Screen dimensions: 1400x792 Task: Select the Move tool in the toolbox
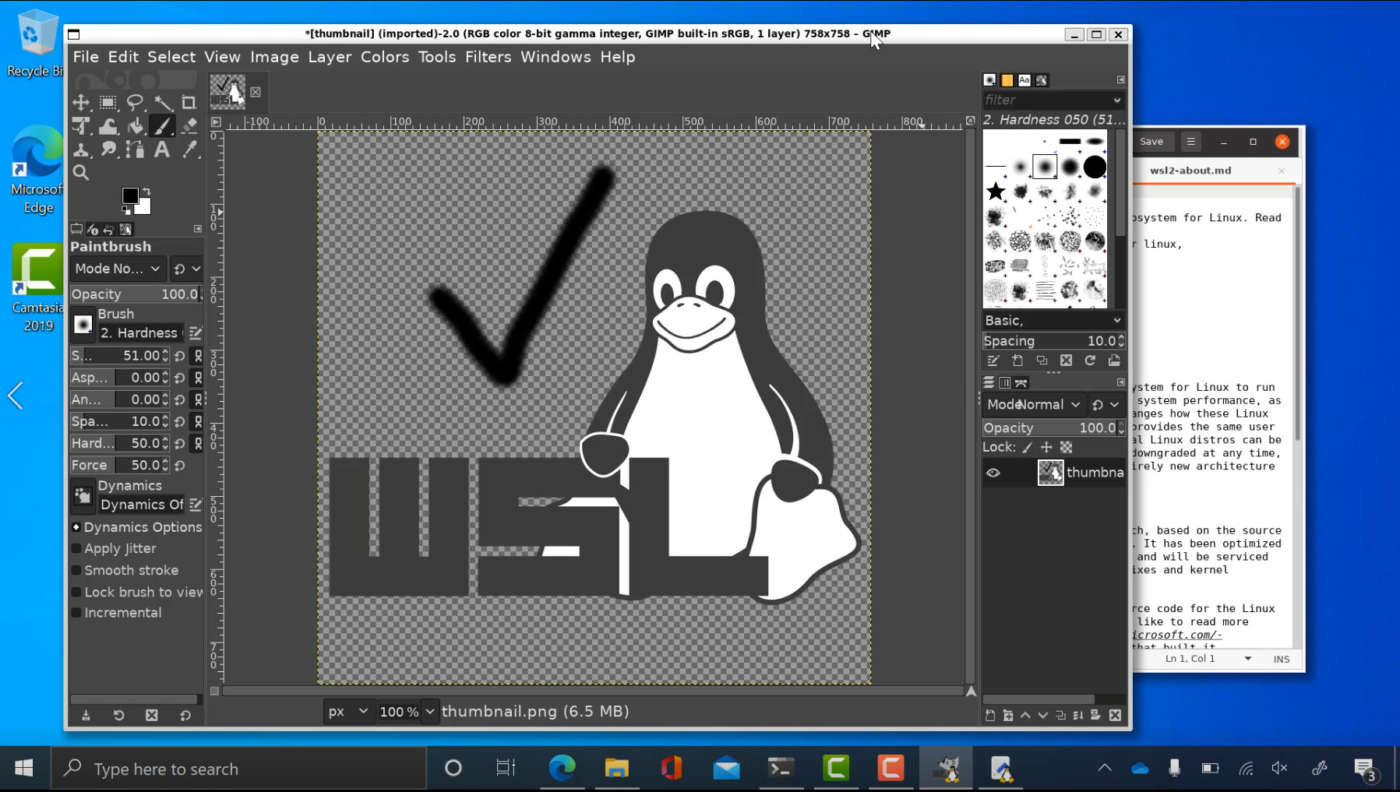click(81, 102)
